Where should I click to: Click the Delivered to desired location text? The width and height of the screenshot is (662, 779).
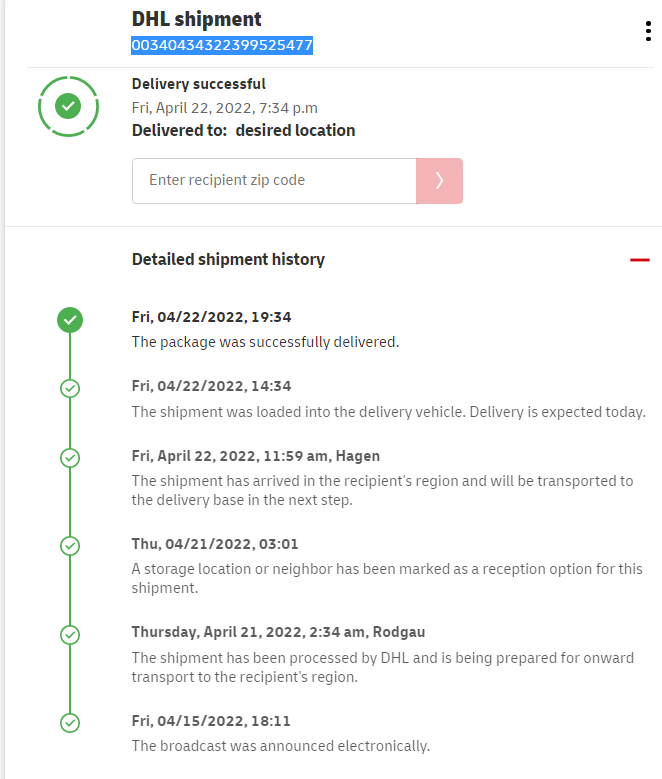[x=243, y=131]
